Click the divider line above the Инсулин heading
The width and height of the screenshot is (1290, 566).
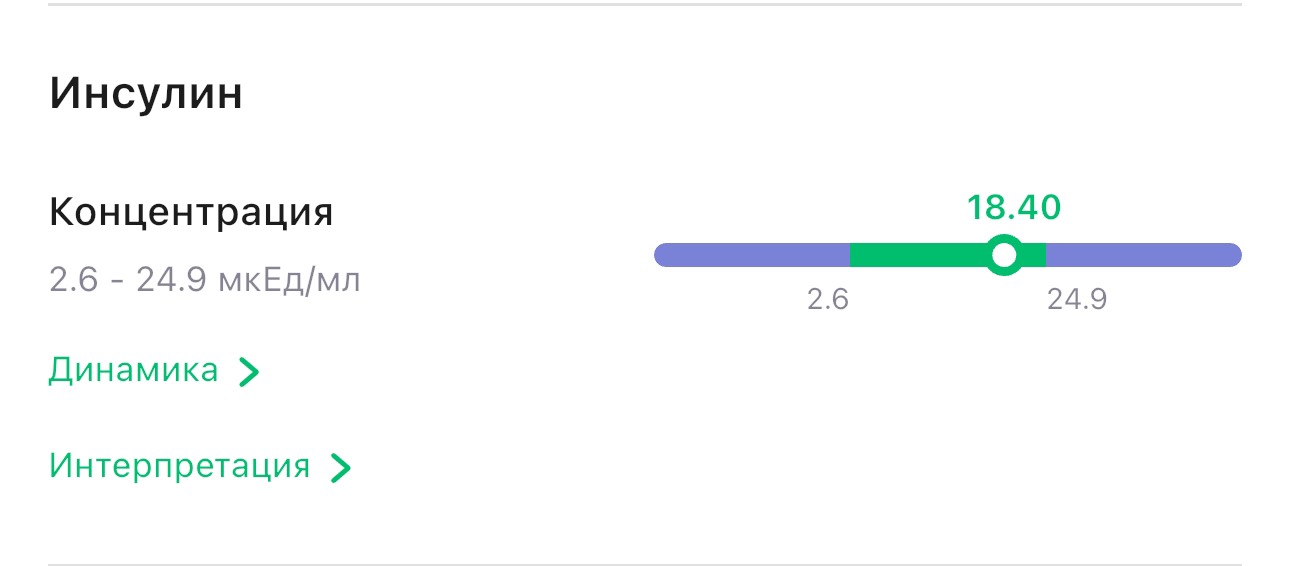[645, 5]
